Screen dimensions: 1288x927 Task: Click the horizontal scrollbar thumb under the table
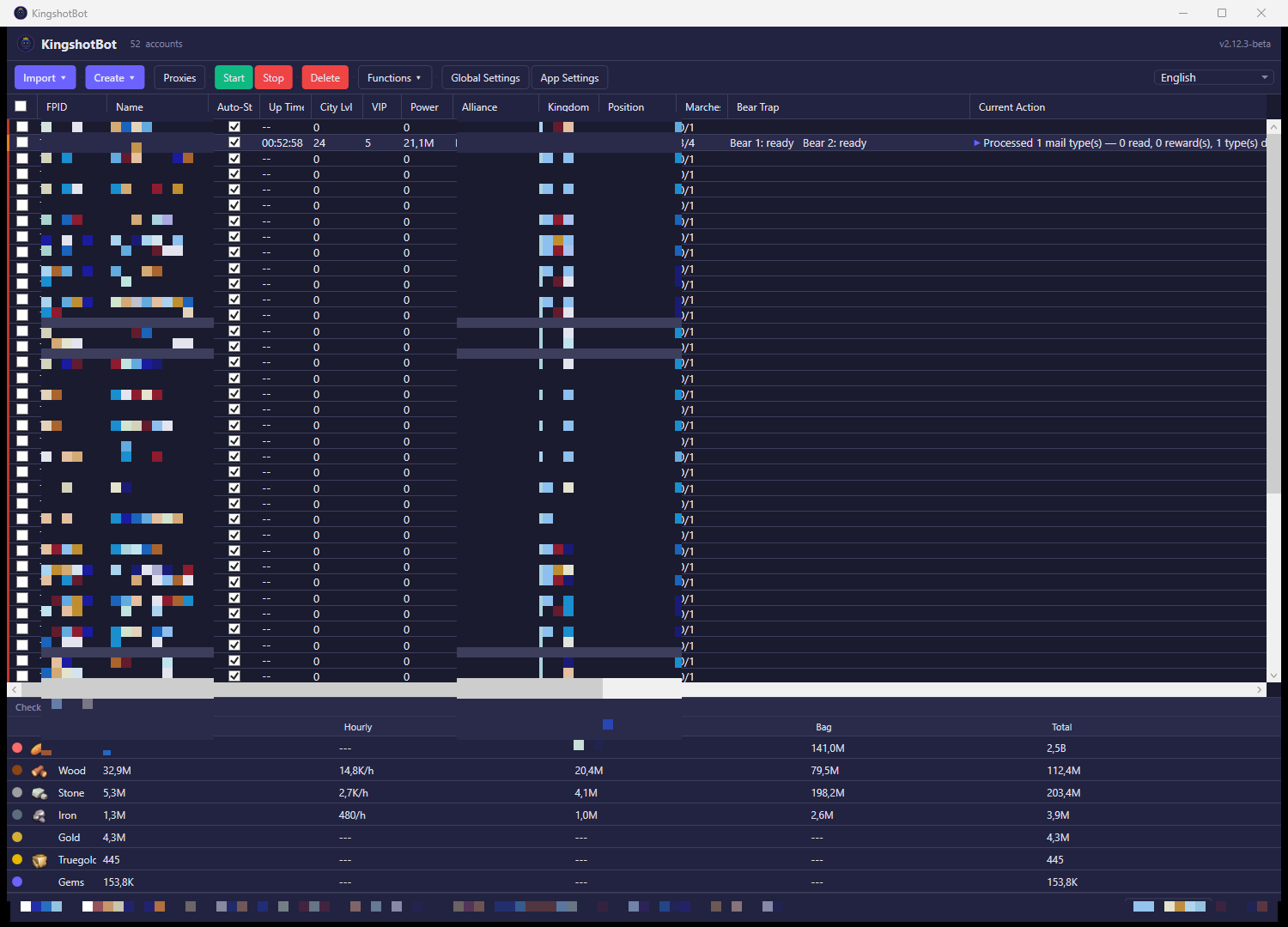[313, 689]
